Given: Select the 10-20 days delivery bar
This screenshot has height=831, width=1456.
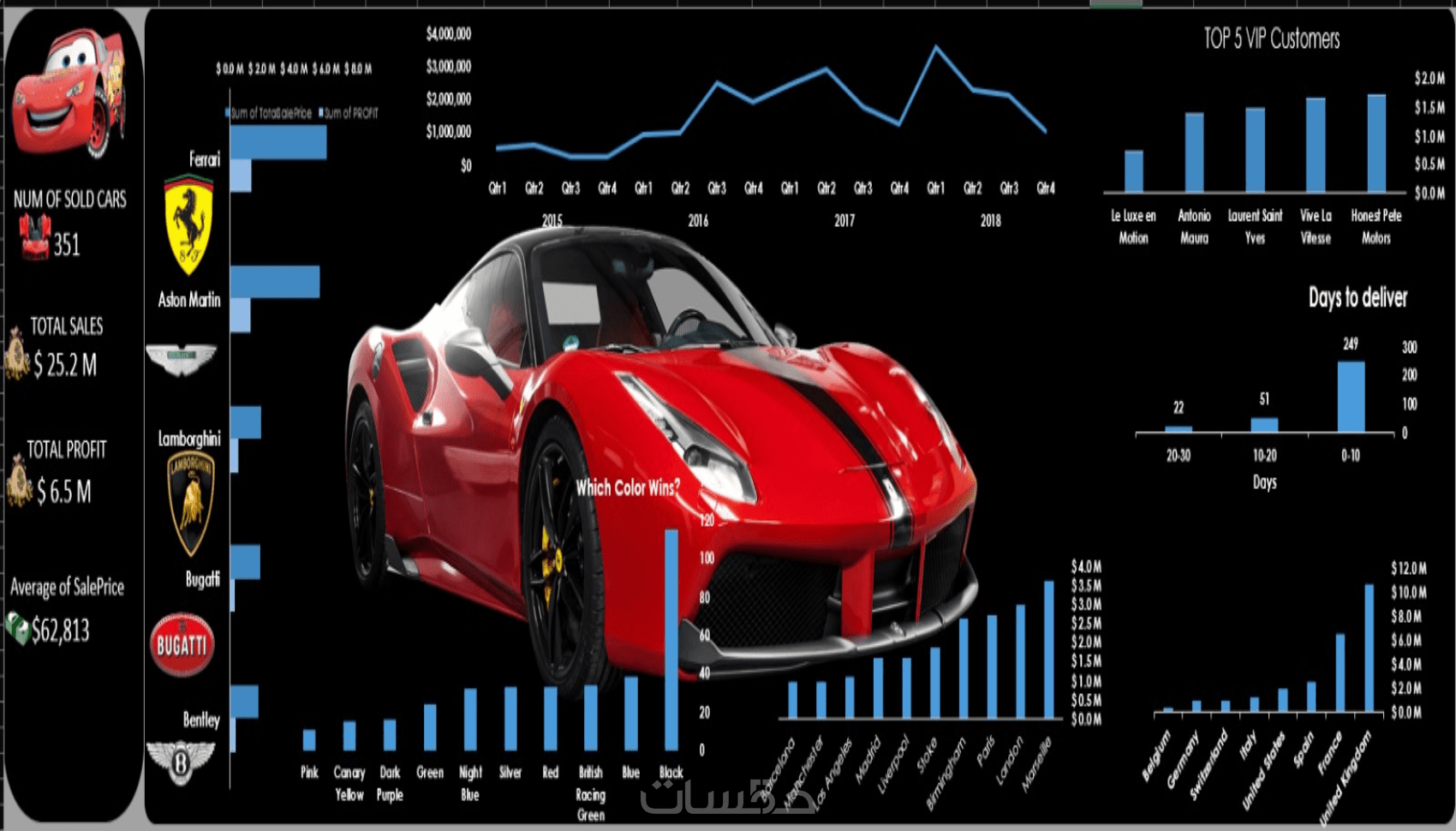Looking at the screenshot, I should click(1264, 425).
